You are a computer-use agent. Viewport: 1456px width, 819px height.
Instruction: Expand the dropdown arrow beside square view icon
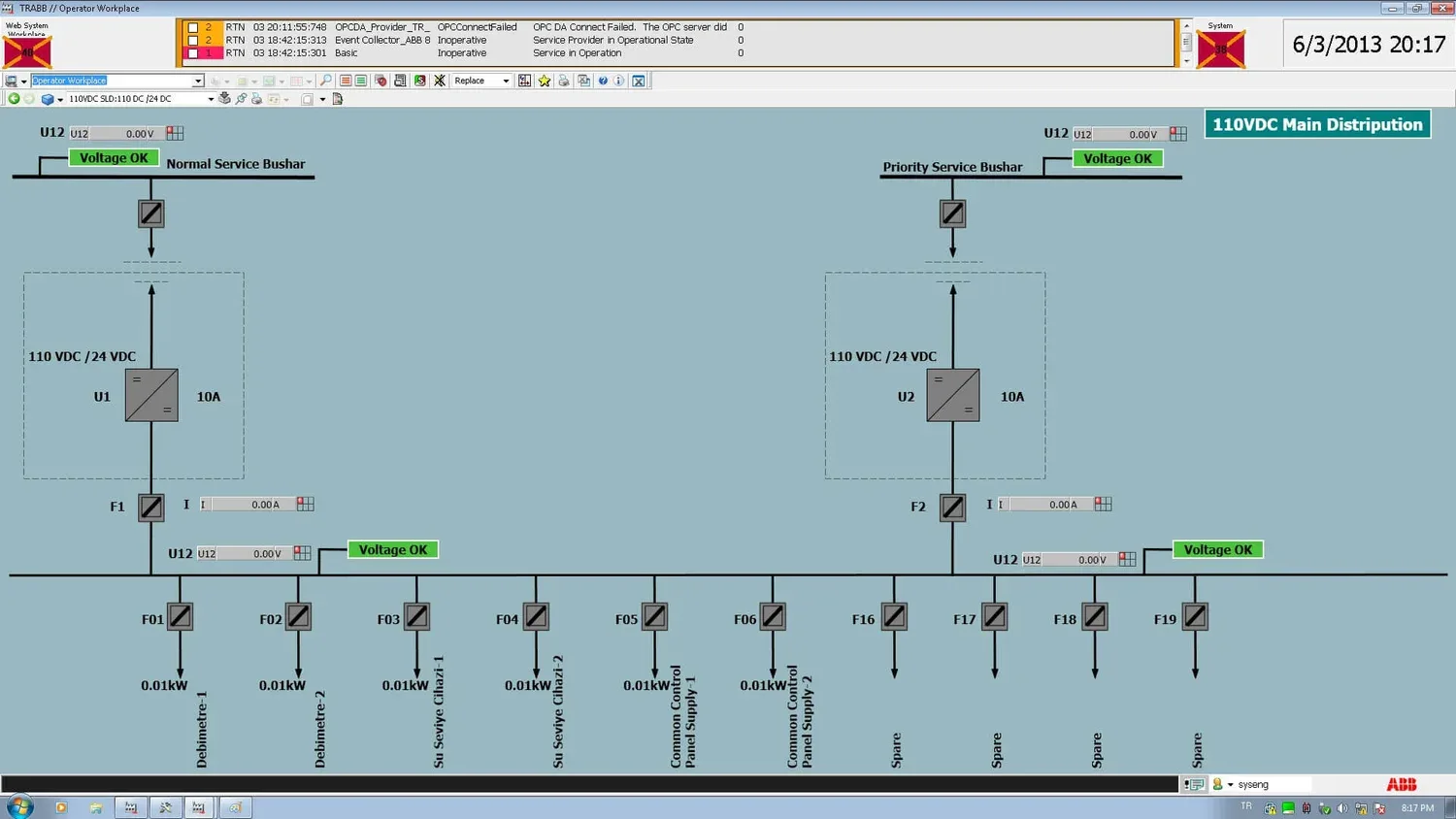point(322,100)
